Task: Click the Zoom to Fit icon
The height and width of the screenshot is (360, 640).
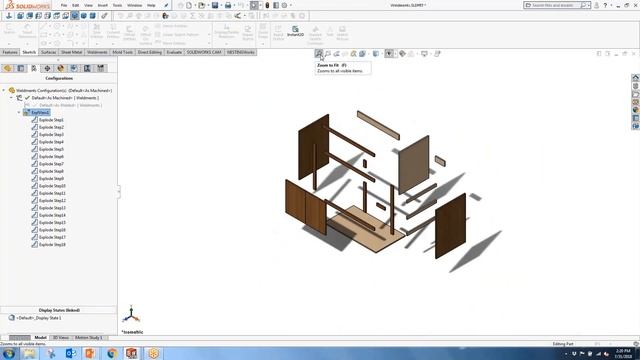Action: (319, 53)
